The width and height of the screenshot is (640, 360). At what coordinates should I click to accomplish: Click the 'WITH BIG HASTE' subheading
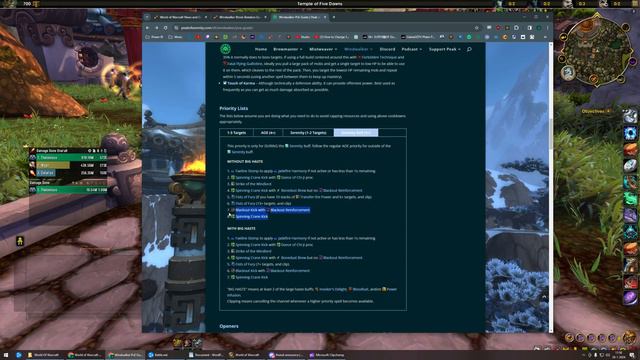point(241,229)
